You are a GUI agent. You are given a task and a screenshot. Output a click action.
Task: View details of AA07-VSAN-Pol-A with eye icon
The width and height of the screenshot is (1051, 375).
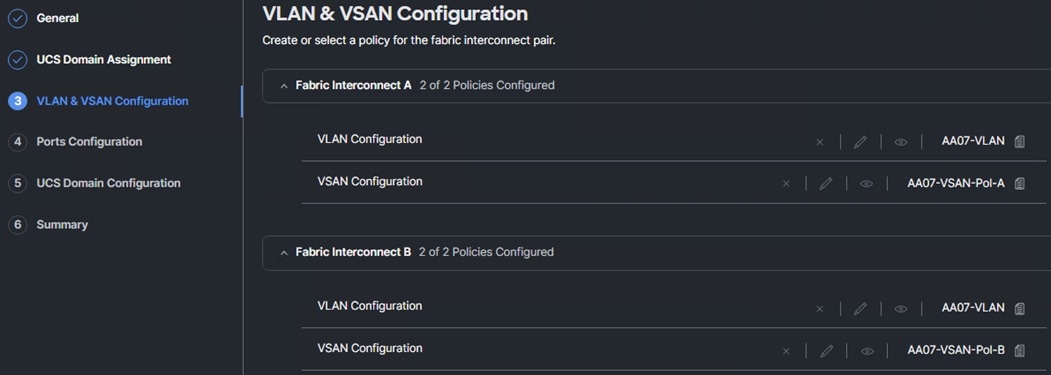[867, 184]
